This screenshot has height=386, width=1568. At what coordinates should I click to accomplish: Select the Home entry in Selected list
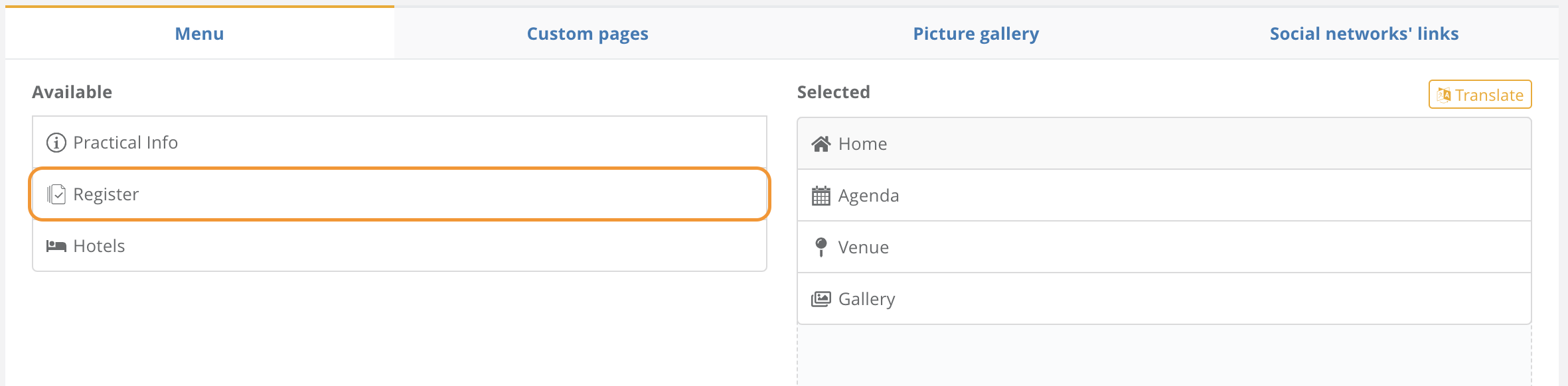(1164, 144)
